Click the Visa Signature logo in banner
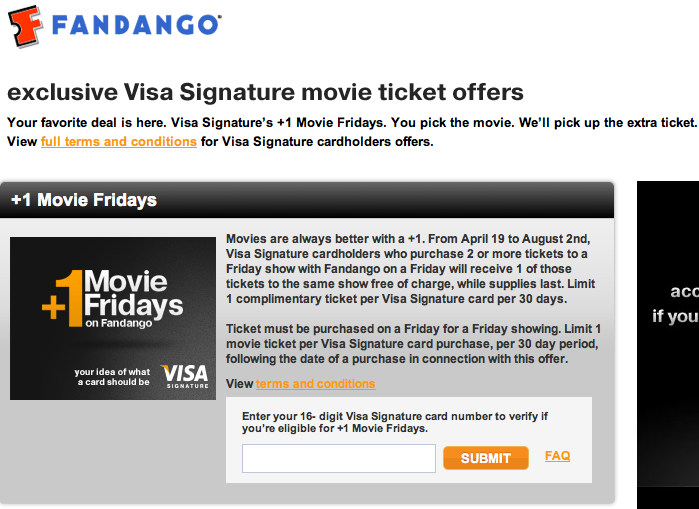The height and width of the screenshot is (509, 699). pyautogui.click(x=185, y=377)
